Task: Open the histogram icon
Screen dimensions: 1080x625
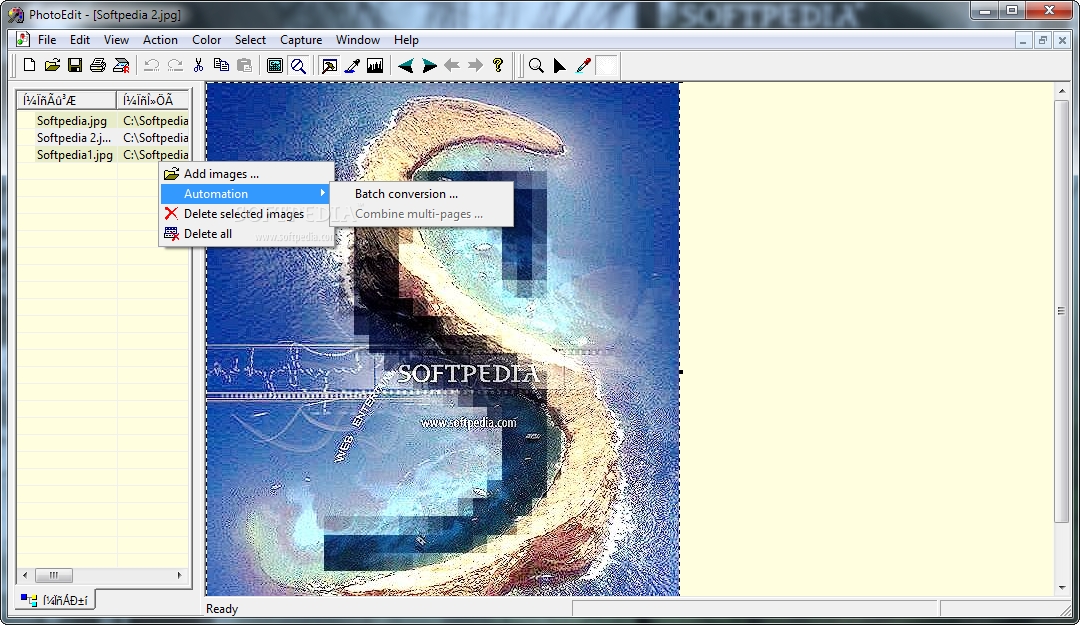Action: (375, 65)
